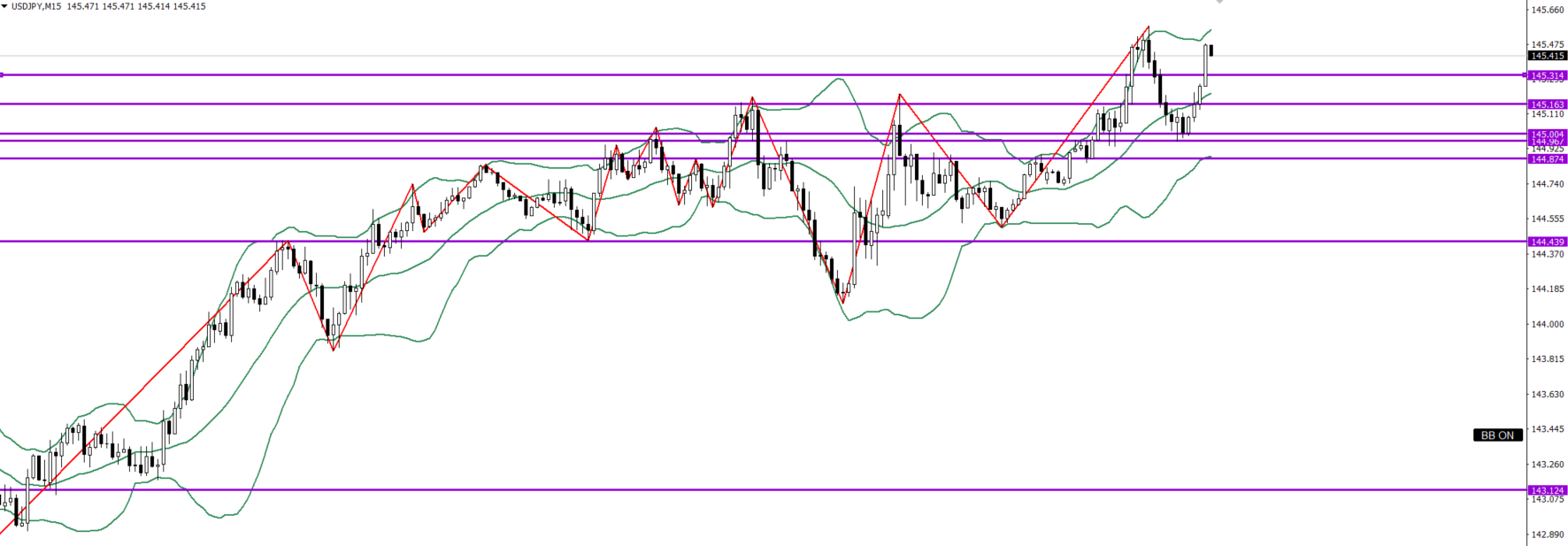Viewport: 1568px width, 546px height.
Task: Select the right-end handle of the 145.314 line
Action: pyautogui.click(x=1524, y=75)
